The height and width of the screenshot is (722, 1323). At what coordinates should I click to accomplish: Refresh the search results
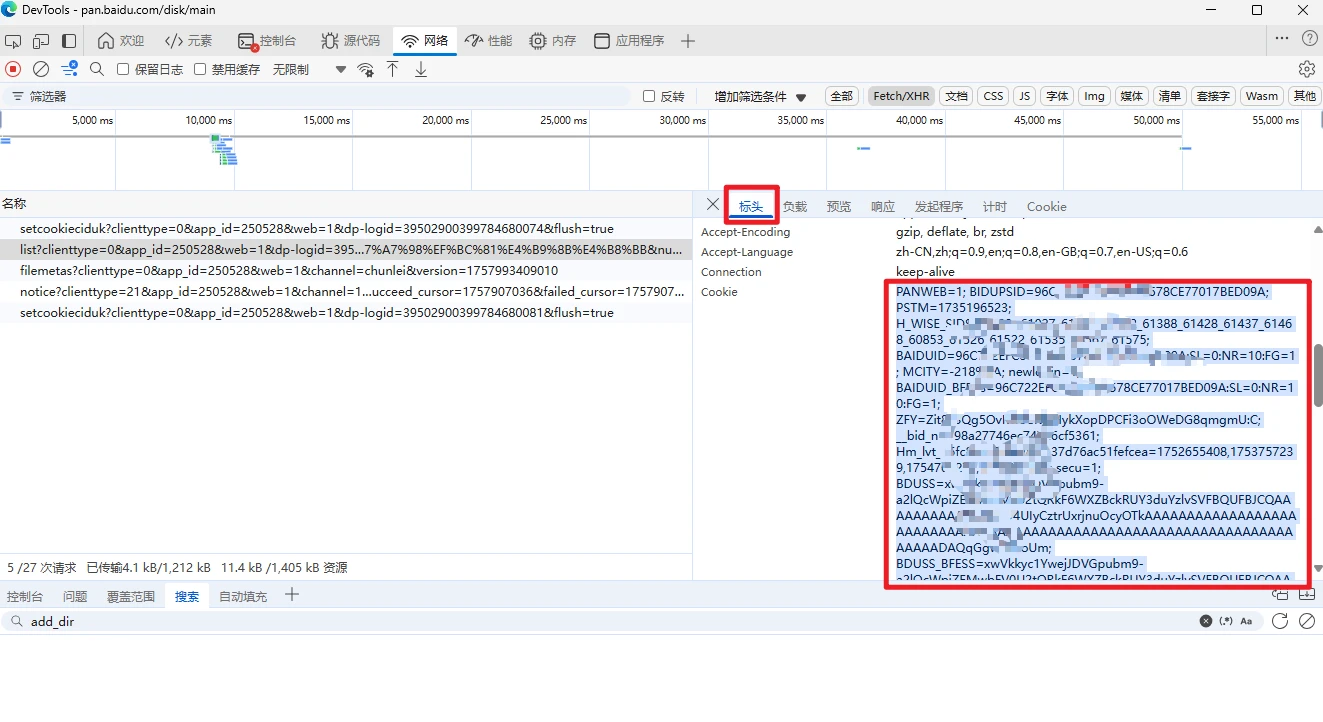[1279, 621]
